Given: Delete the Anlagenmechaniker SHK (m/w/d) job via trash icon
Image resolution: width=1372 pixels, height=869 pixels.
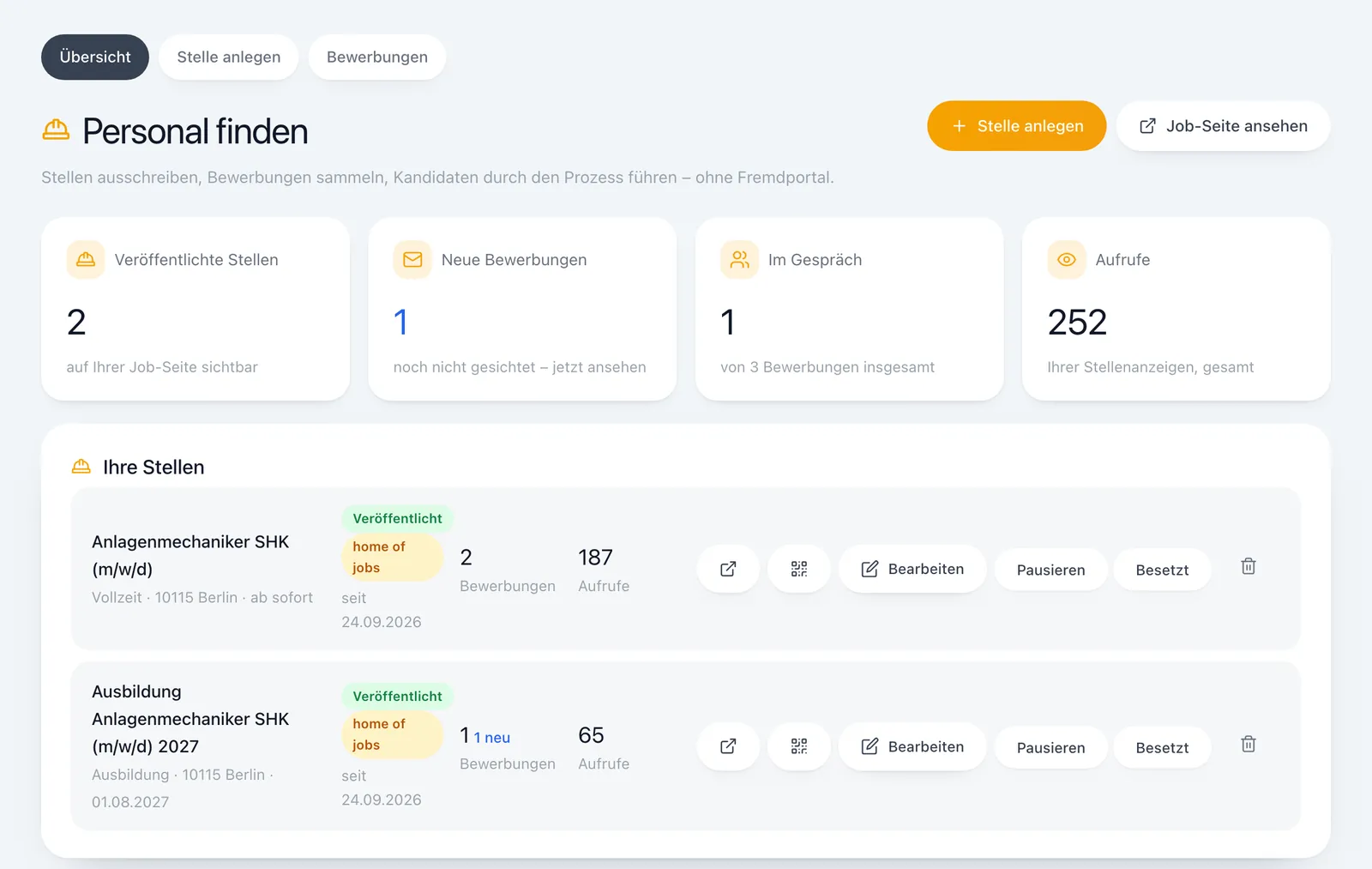Looking at the screenshot, I should (x=1249, y=566).
